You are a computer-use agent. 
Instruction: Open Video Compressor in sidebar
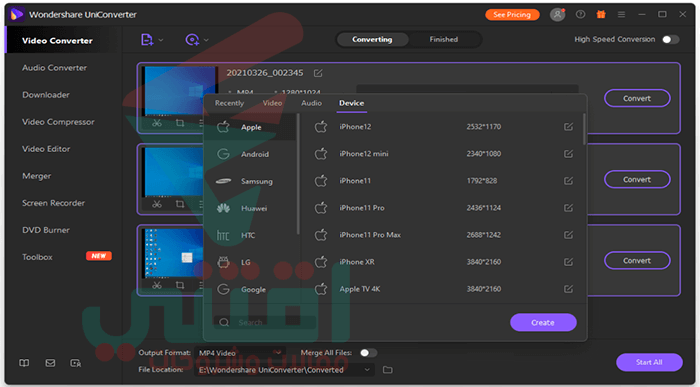58,122
